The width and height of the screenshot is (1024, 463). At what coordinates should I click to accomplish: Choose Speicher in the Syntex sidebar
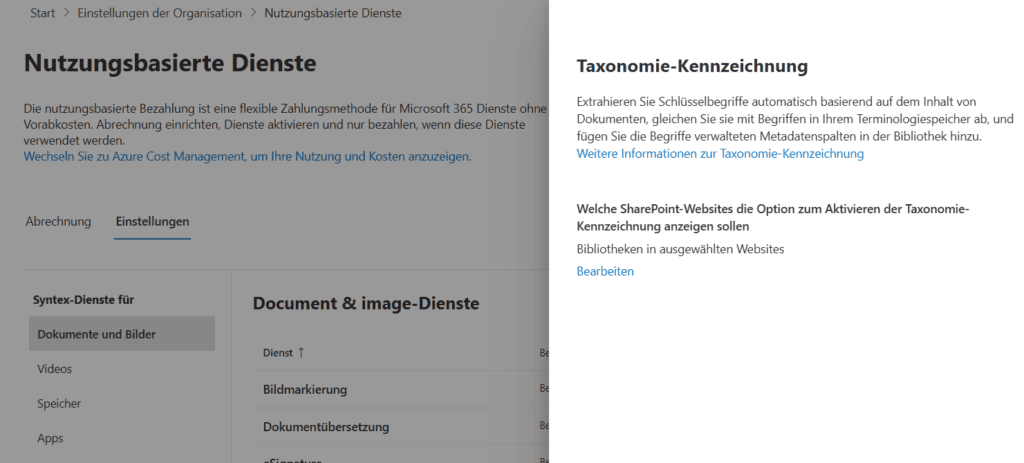[x=59, y=404]
